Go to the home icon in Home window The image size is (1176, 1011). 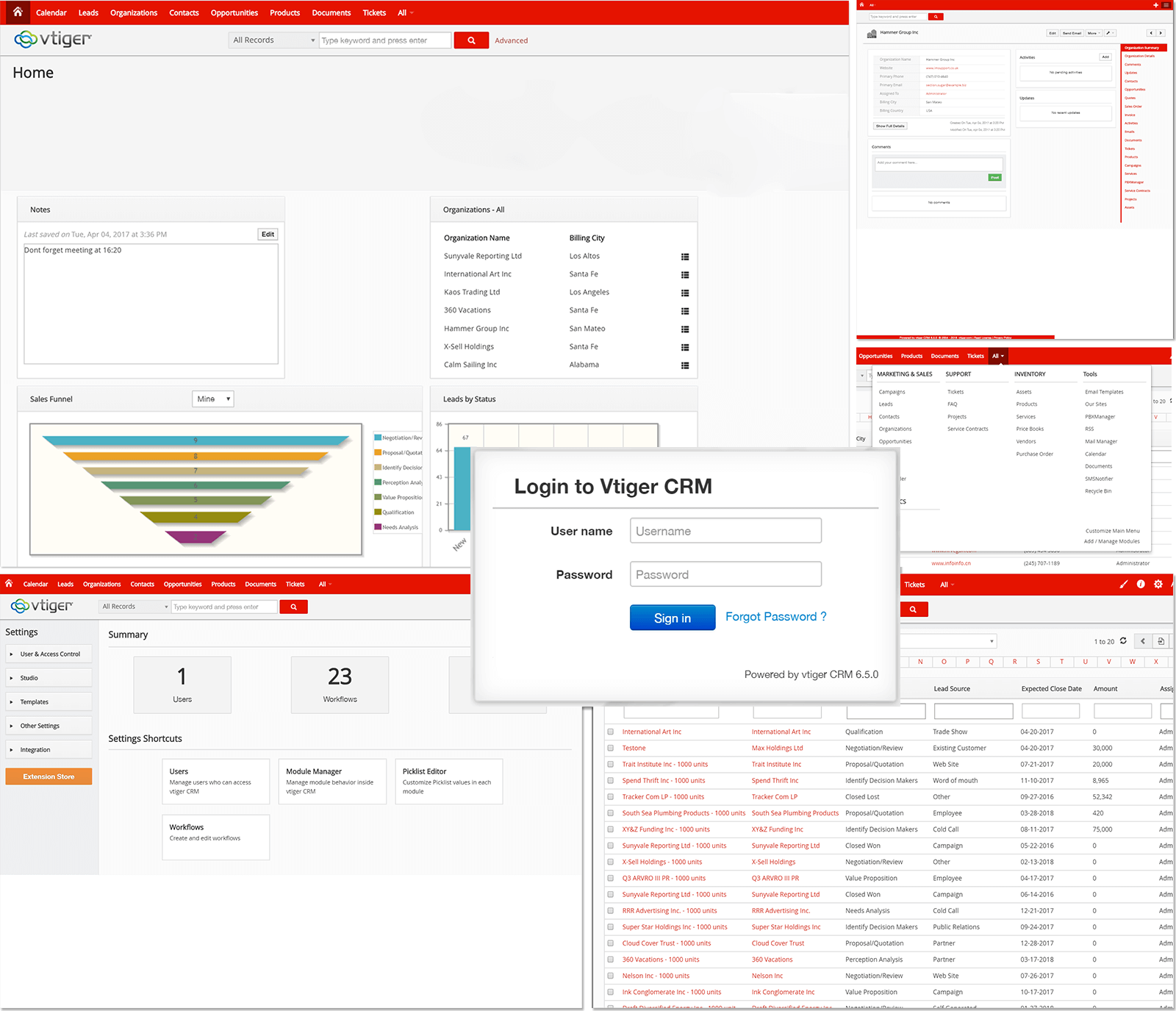(x=18, y=12)
